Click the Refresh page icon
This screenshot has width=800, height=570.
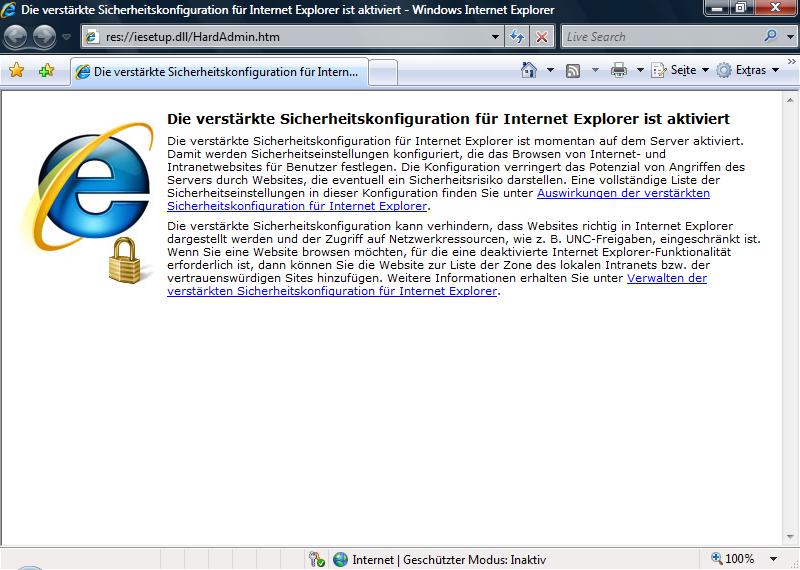517,37
